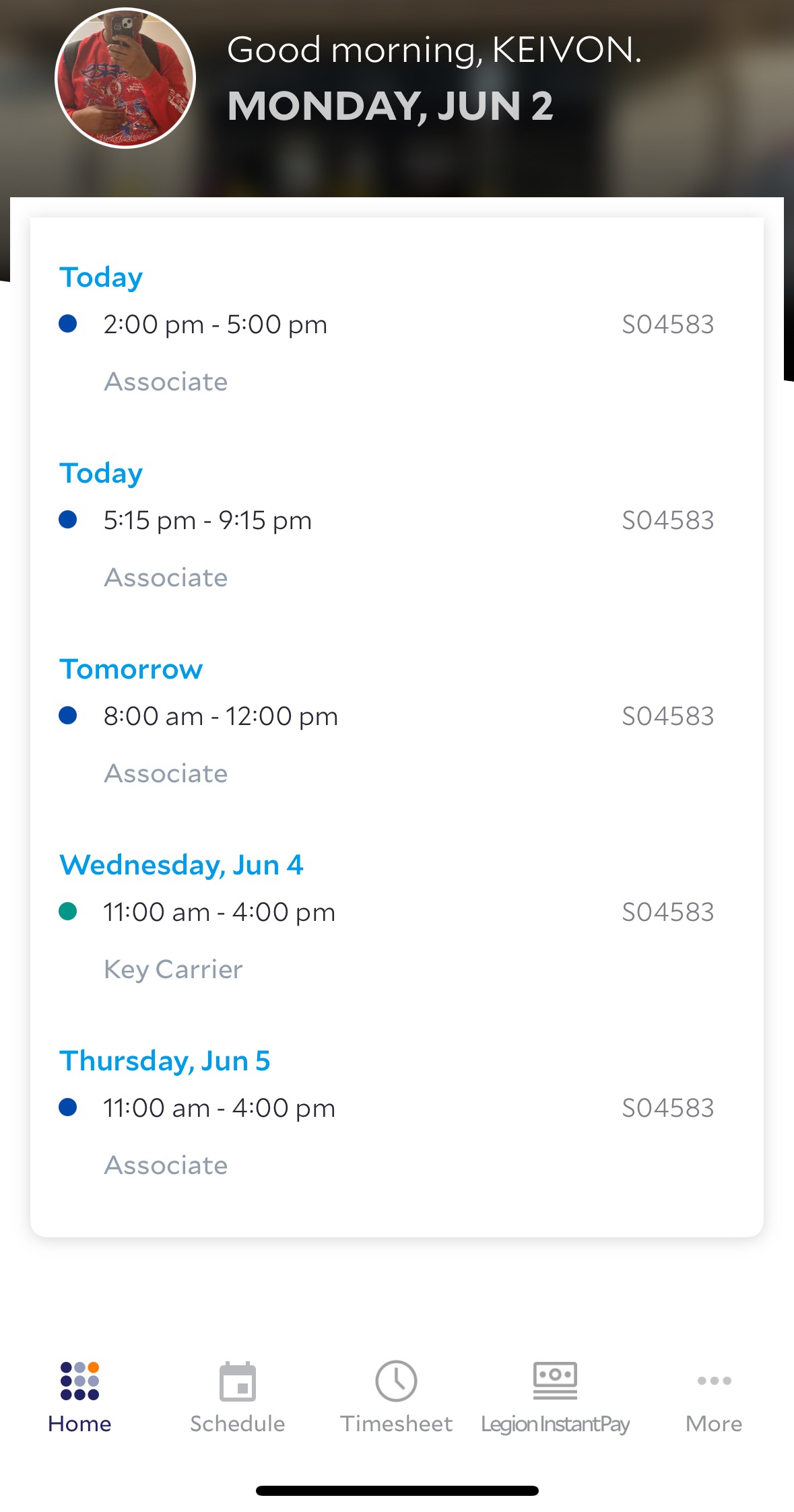Tap store code S04583 on Wednesday's shift
The width and height of the screenshot is (794, 1512).
click(667, 912)
